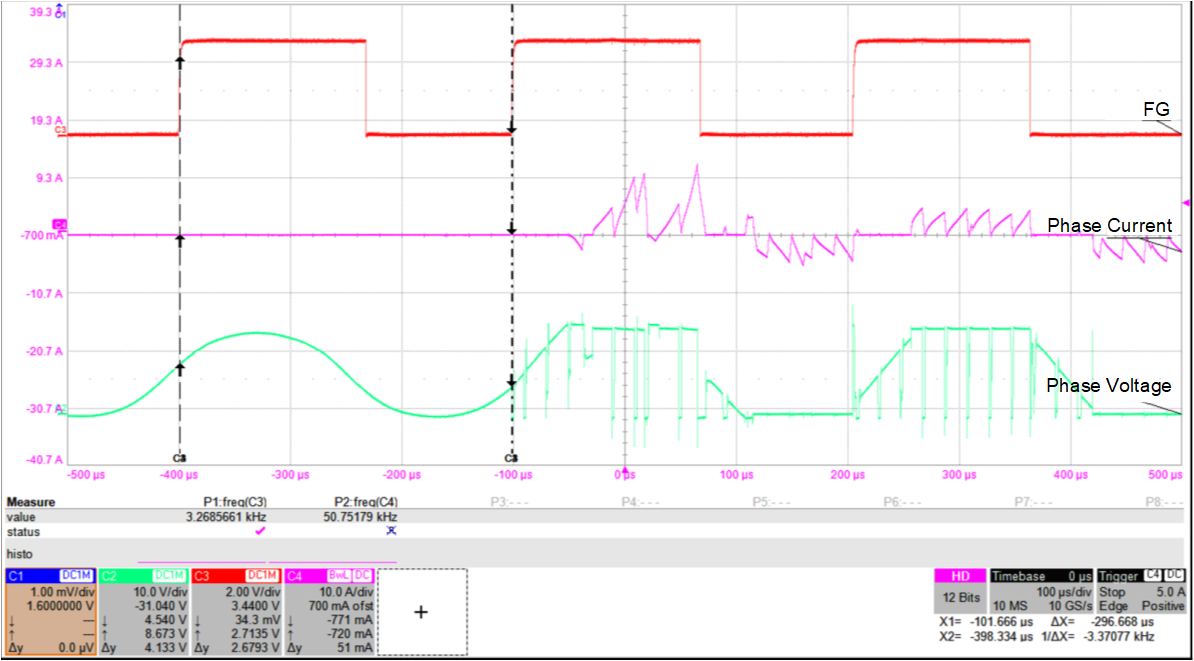
Task: Click the P2 status warning symbol
Action: [391, 531]
